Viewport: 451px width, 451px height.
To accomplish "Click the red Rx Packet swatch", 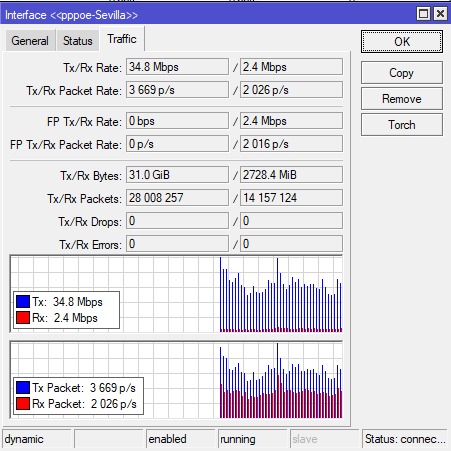I will (23, 403).
